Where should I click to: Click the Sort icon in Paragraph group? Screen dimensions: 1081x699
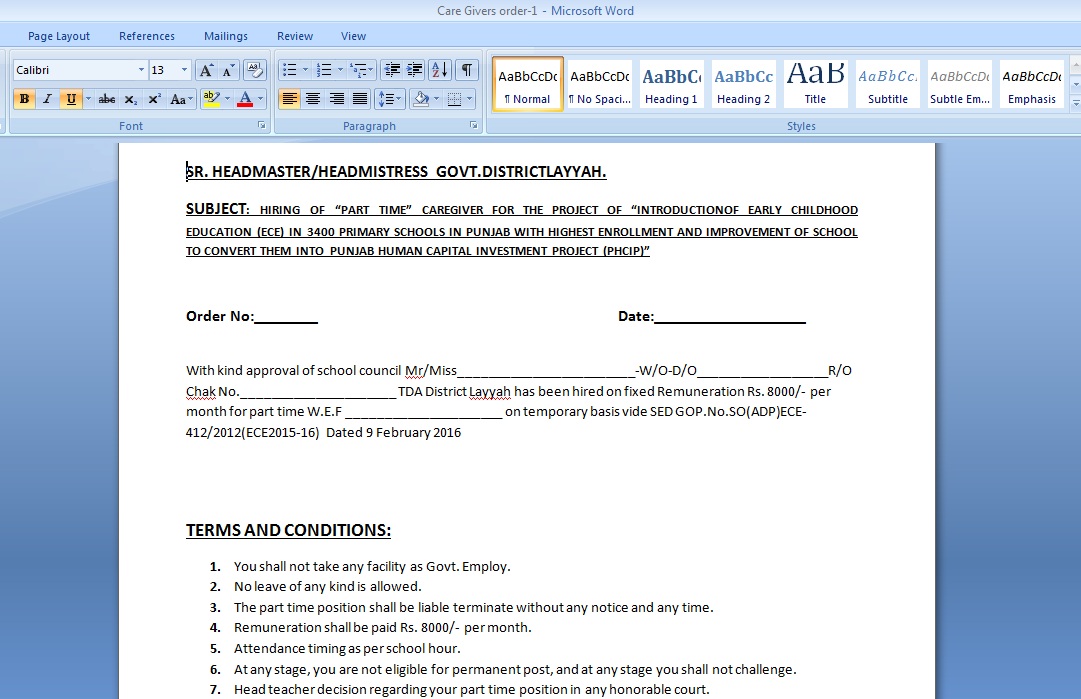pos(440,70)
